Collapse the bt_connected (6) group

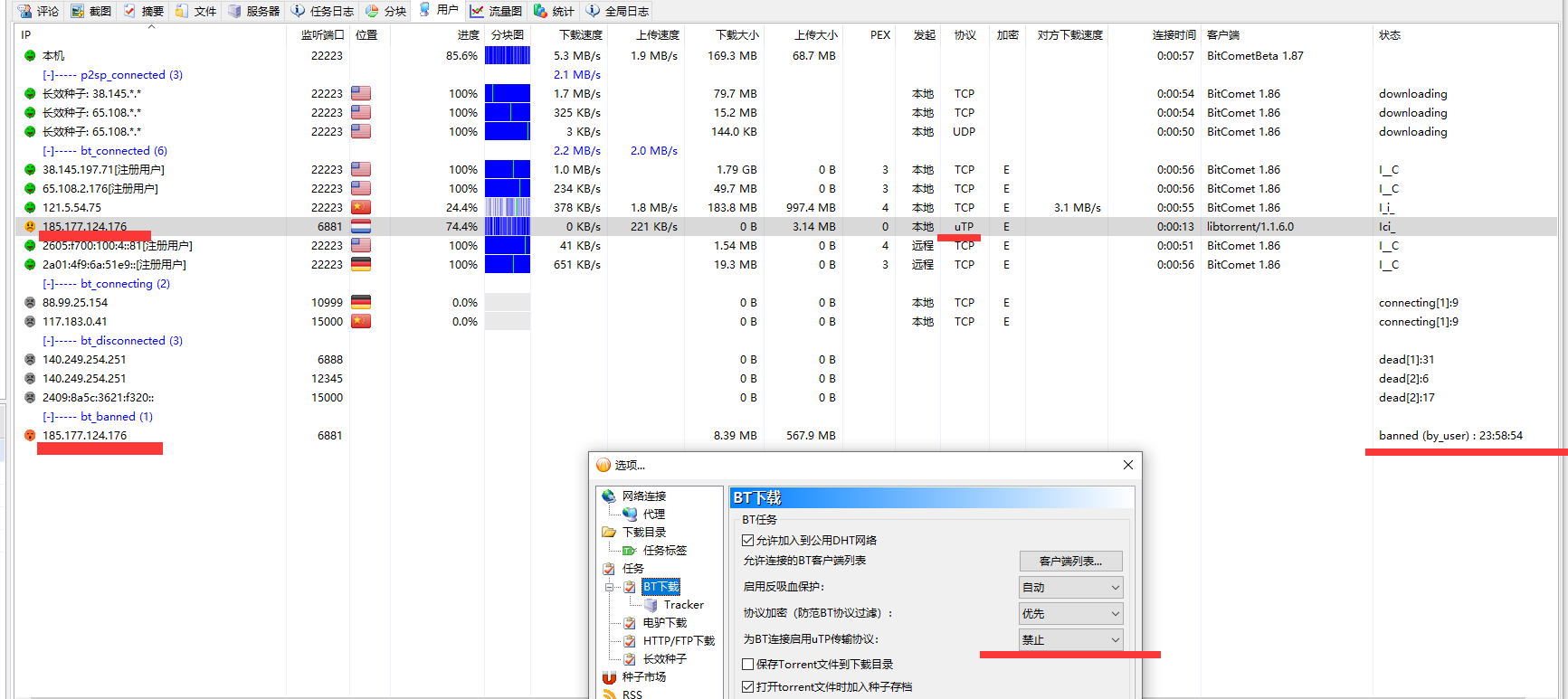47,151
